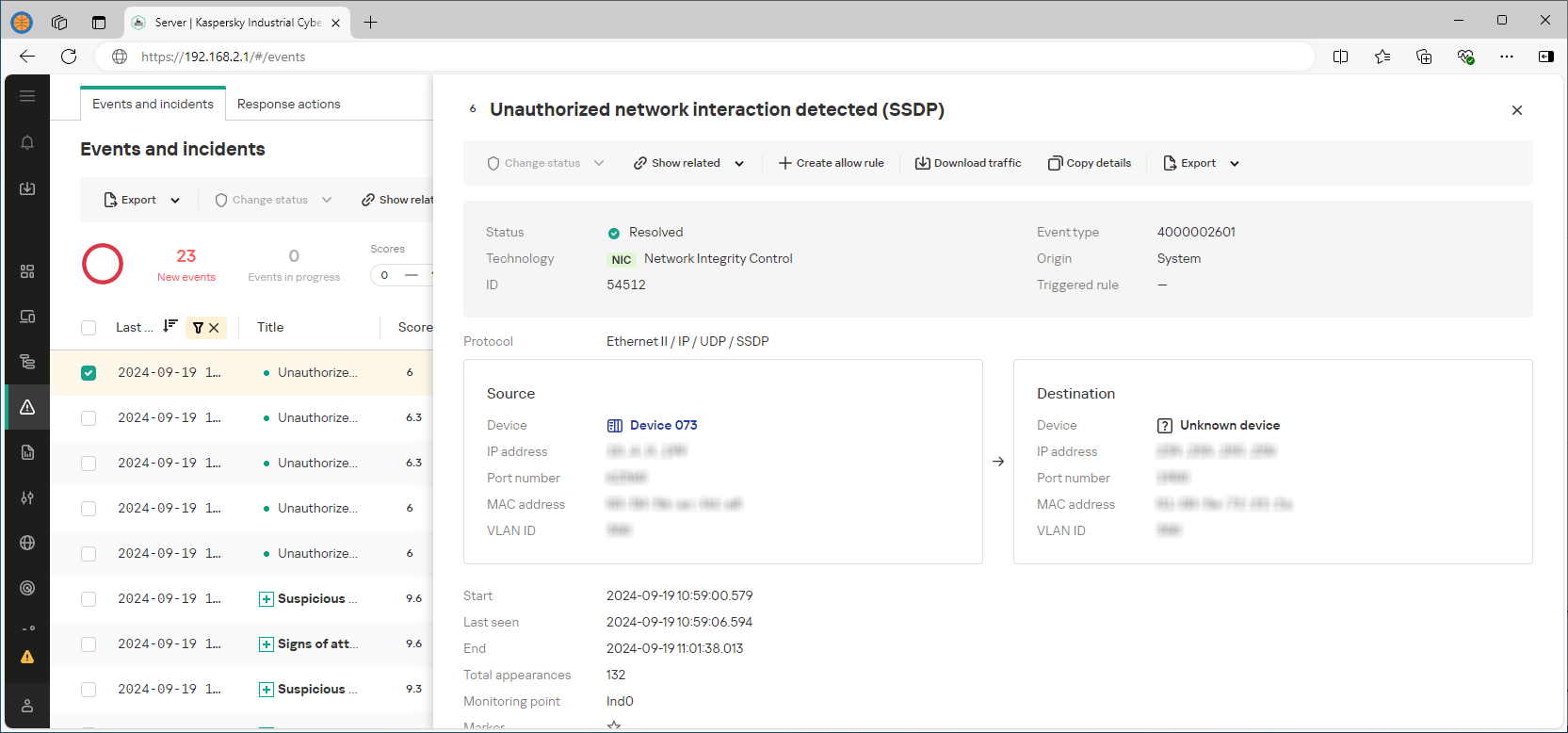
Task: Expand the first Suspicious incident row
Action: point(267,599)
